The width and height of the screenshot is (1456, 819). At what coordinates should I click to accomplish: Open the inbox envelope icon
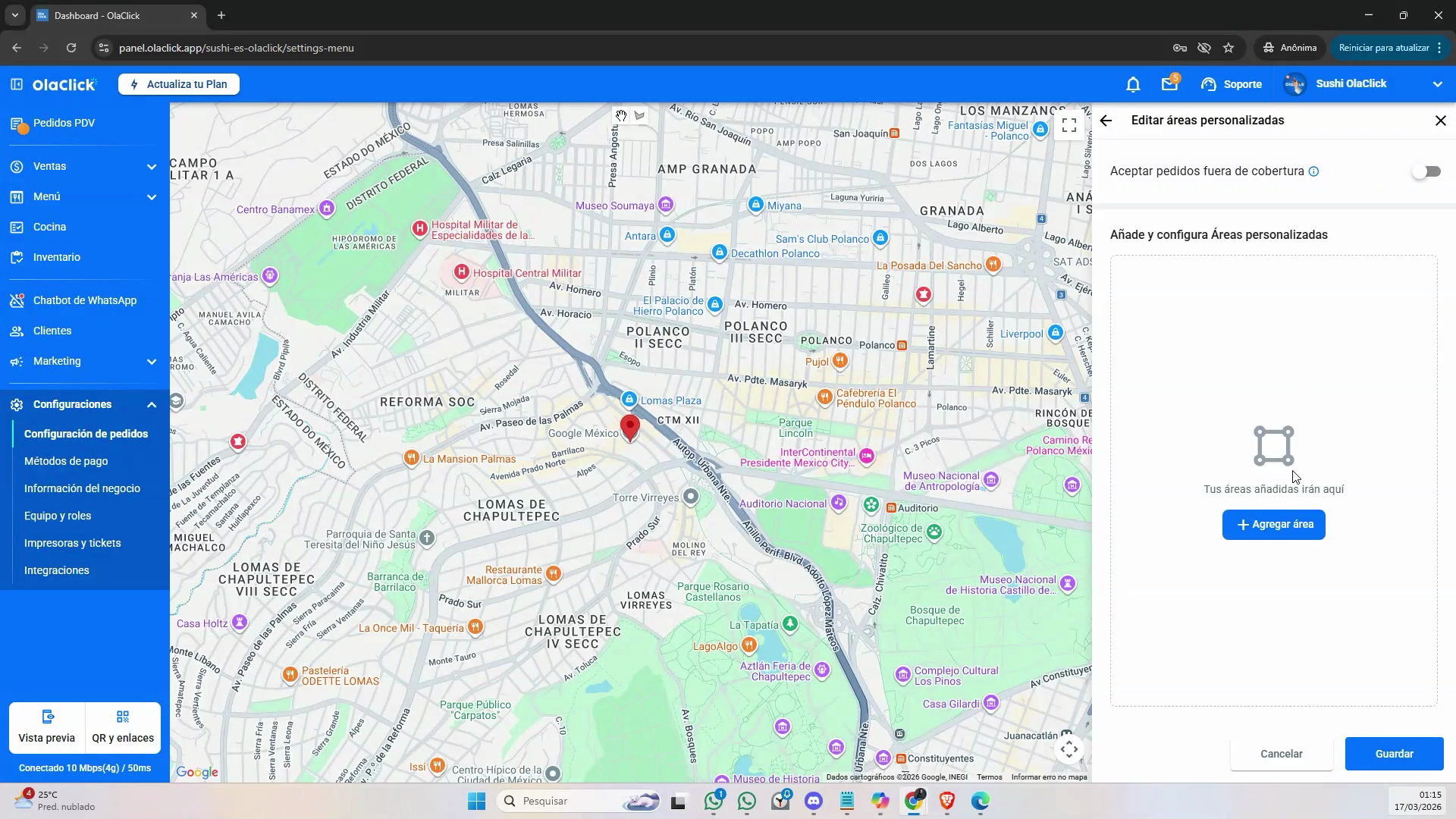tap(1169, 84)
